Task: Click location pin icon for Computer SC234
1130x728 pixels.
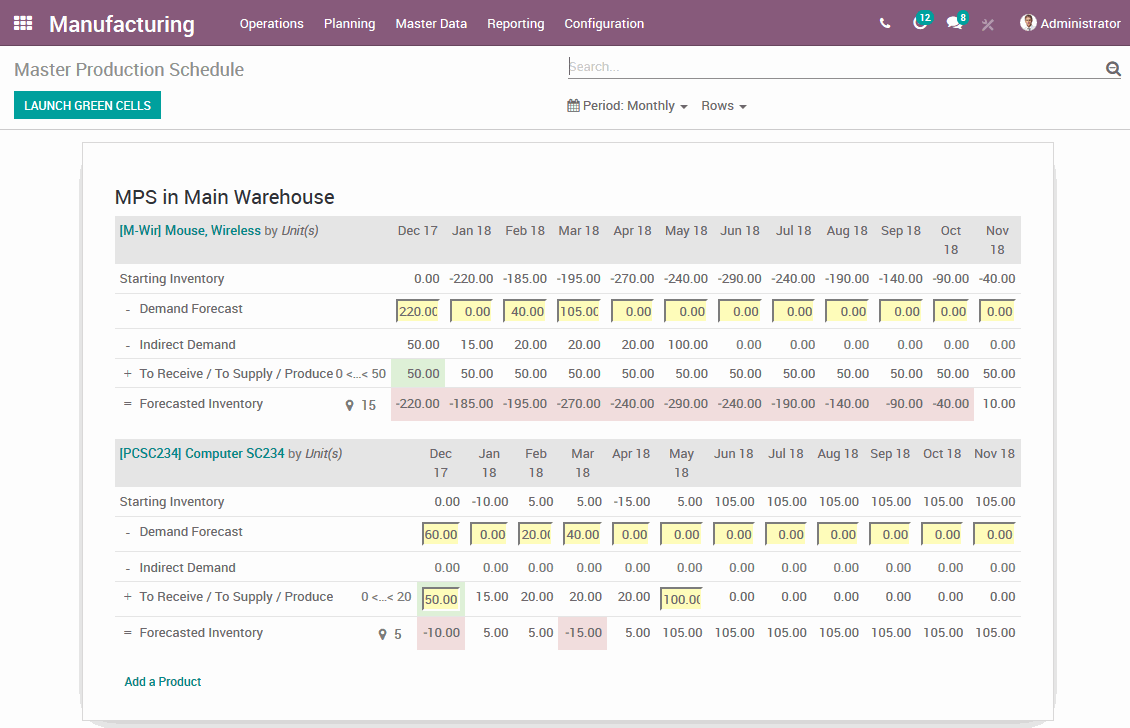Action: click(382, 634)
